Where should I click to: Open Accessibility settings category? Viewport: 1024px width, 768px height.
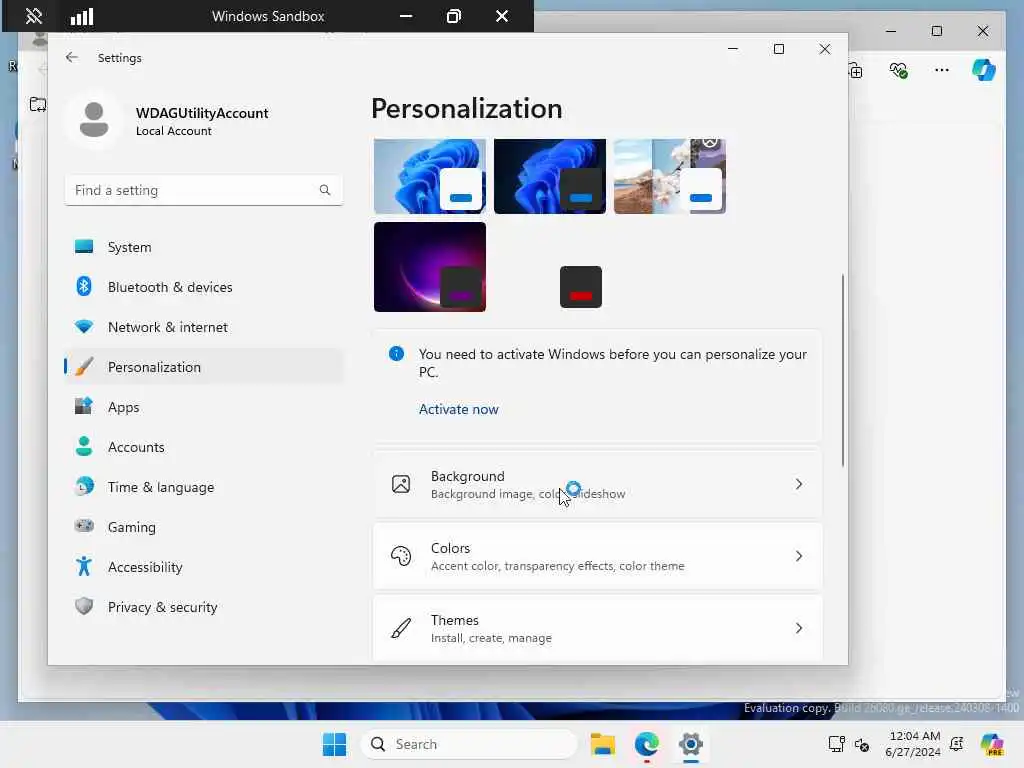(204, 567)
